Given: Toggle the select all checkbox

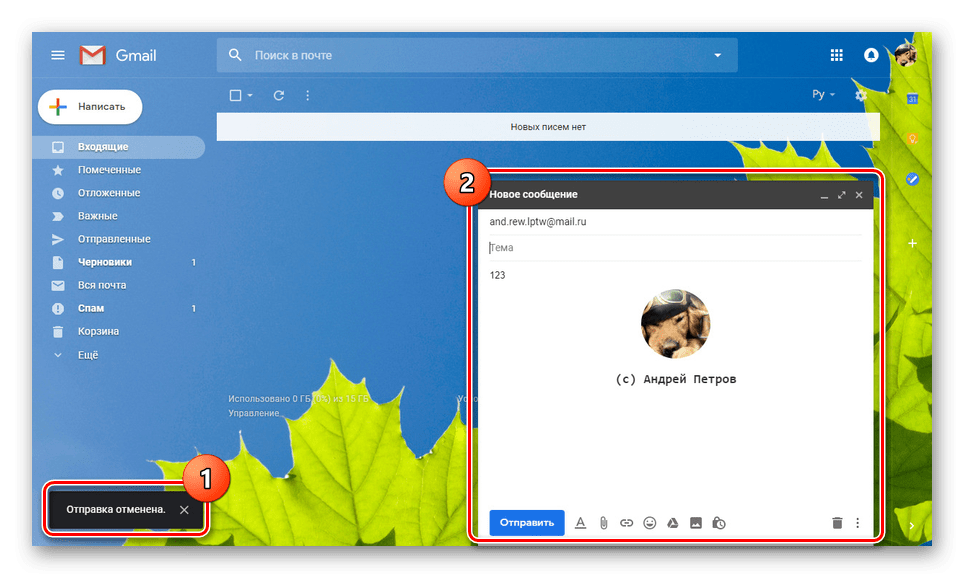Looking at the screenshot, I should tap(235, 95).
